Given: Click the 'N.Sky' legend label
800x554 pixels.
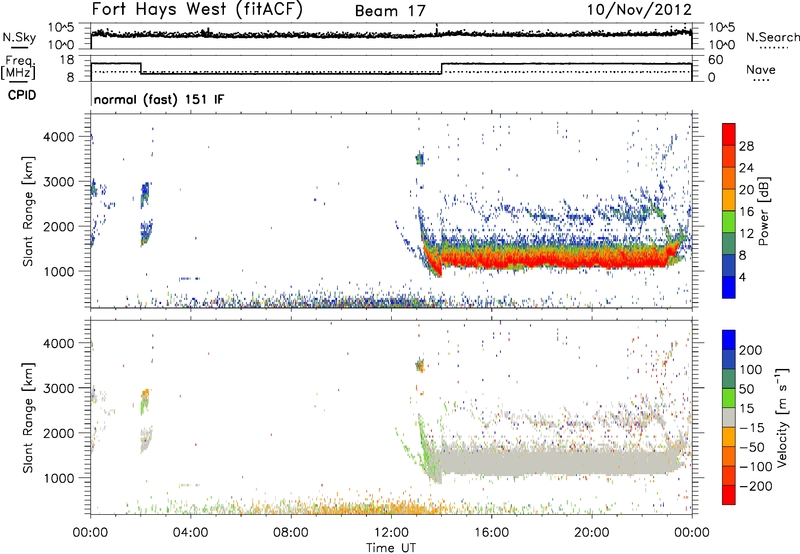Looking at the screenshot, I should tap(19, 37).
